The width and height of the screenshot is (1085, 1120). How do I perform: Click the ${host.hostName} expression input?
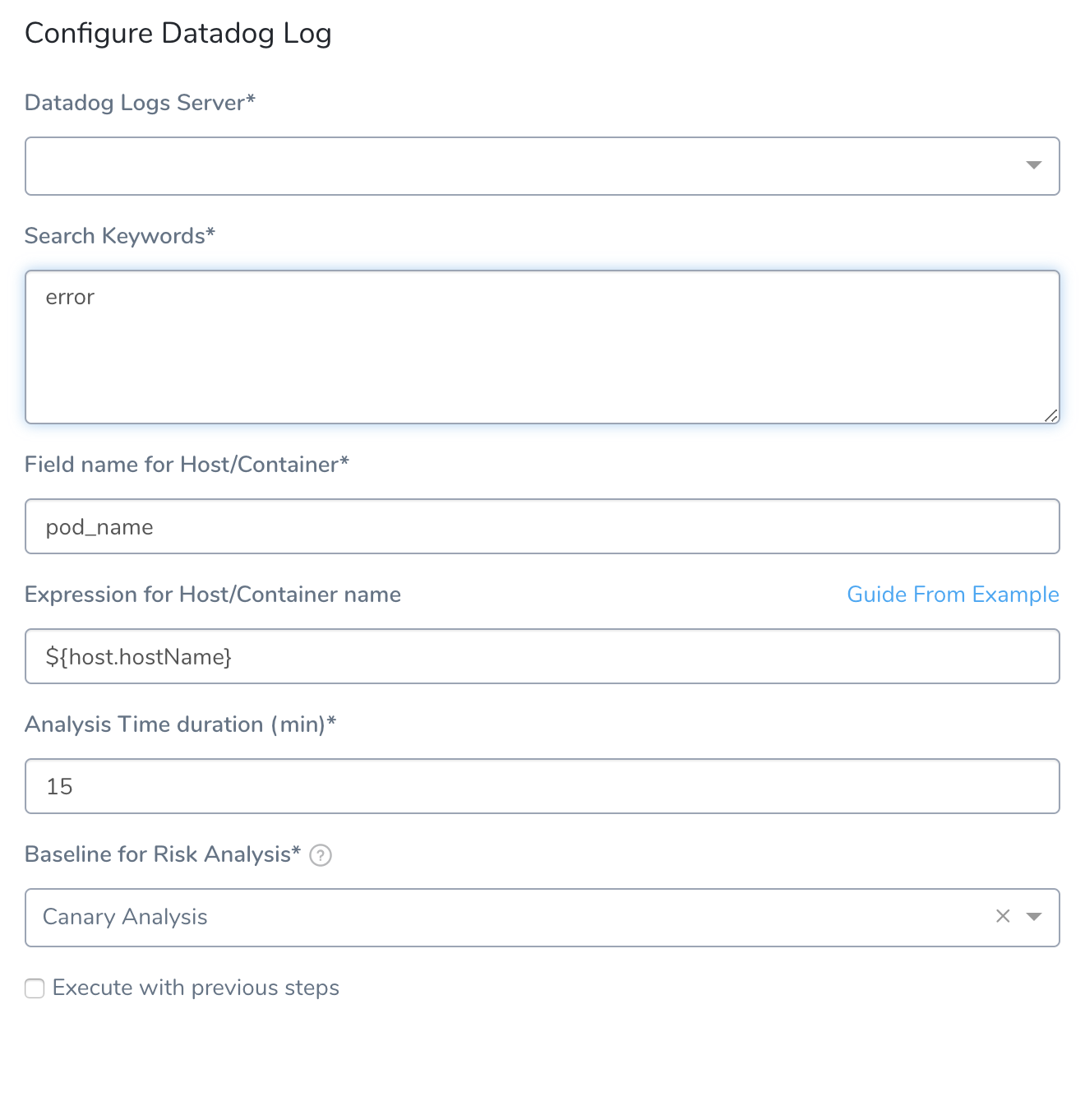tap(542, 656)
